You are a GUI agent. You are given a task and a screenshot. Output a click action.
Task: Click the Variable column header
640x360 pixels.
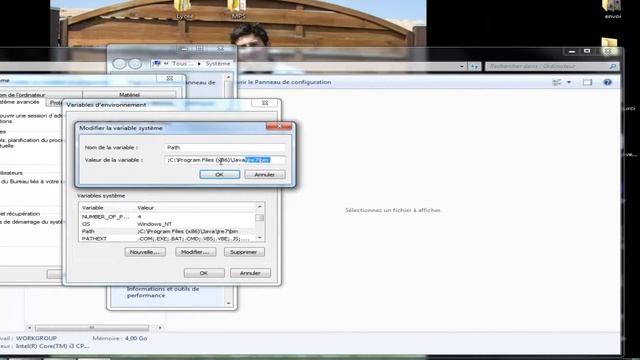[107, 208]
